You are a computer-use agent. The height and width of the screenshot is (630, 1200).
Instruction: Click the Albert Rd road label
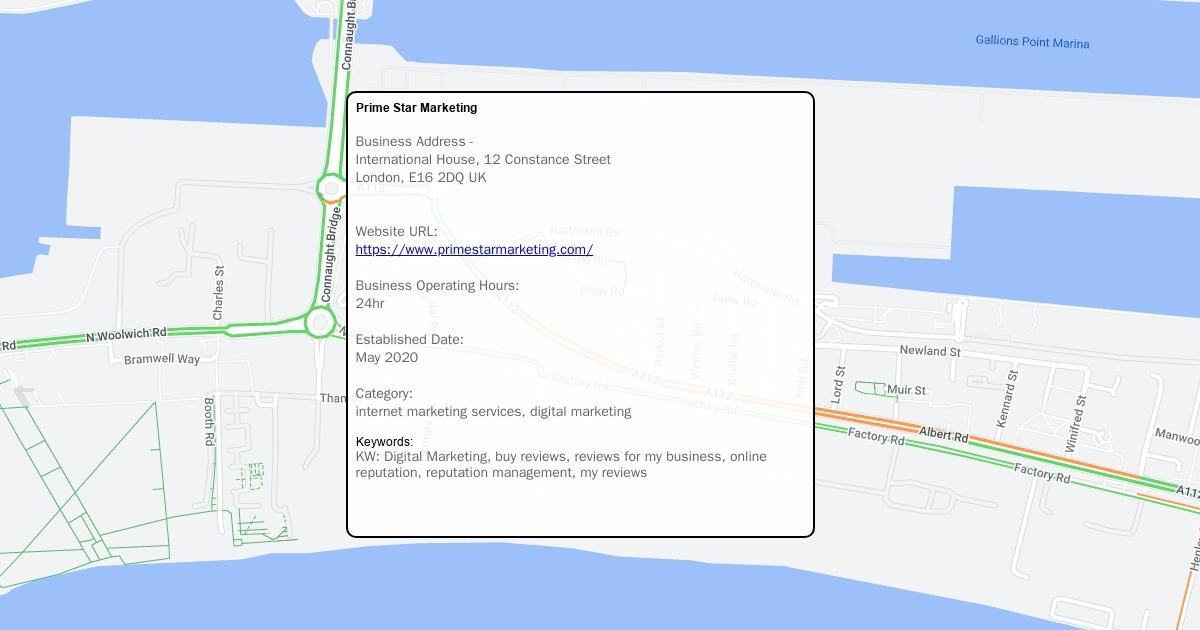click(x=945, y=437)
